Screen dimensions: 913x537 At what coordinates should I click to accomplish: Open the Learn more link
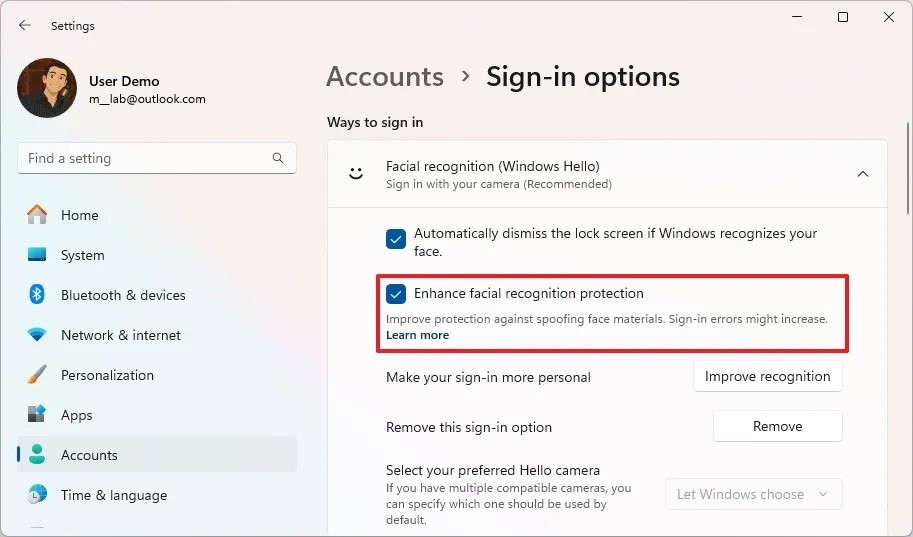tap(417, 335)
